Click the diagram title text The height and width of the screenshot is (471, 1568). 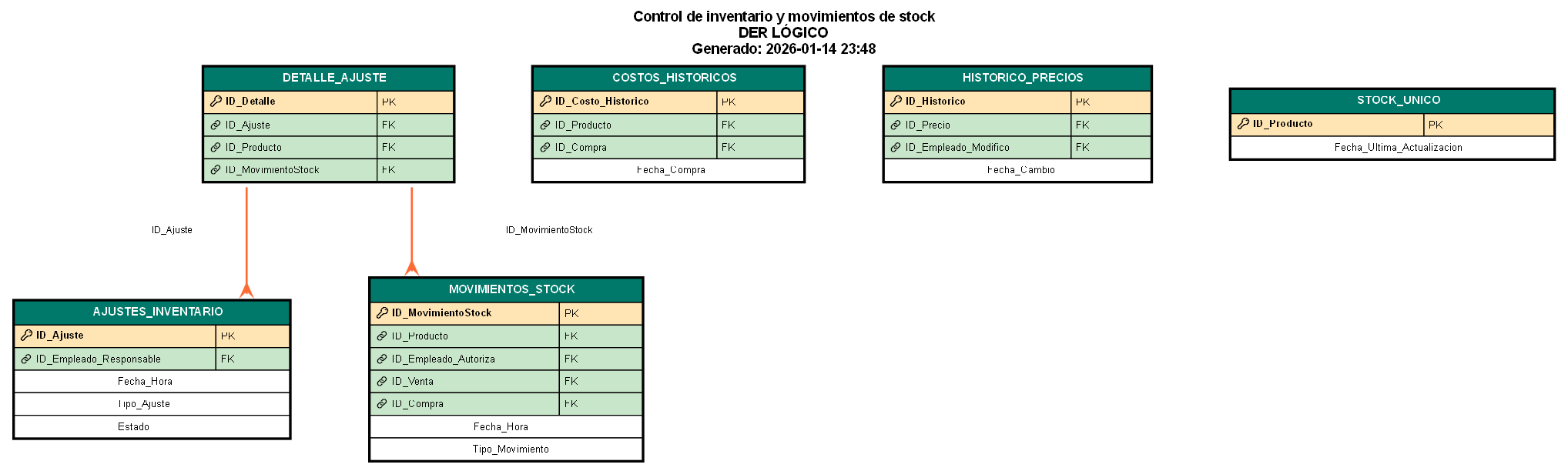(x=783, y=17)
